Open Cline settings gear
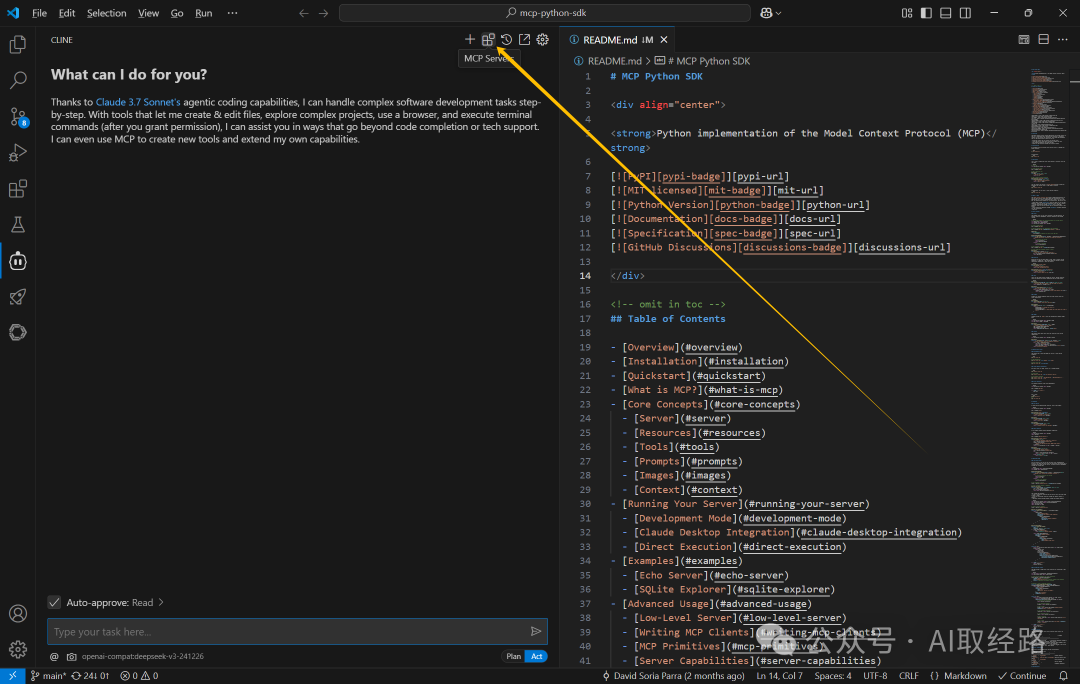This screenshot has width=1080, height=684. click(x=543, y=40)
